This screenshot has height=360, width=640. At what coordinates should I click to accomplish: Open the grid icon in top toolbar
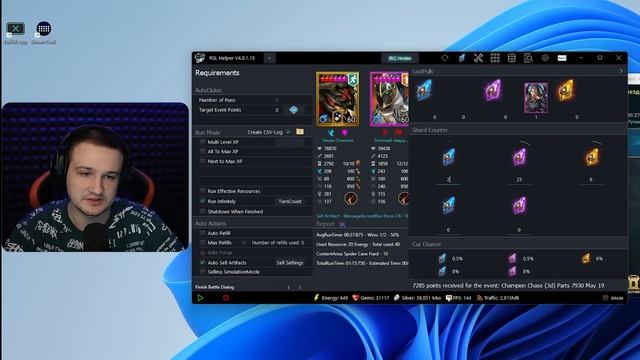495,58
